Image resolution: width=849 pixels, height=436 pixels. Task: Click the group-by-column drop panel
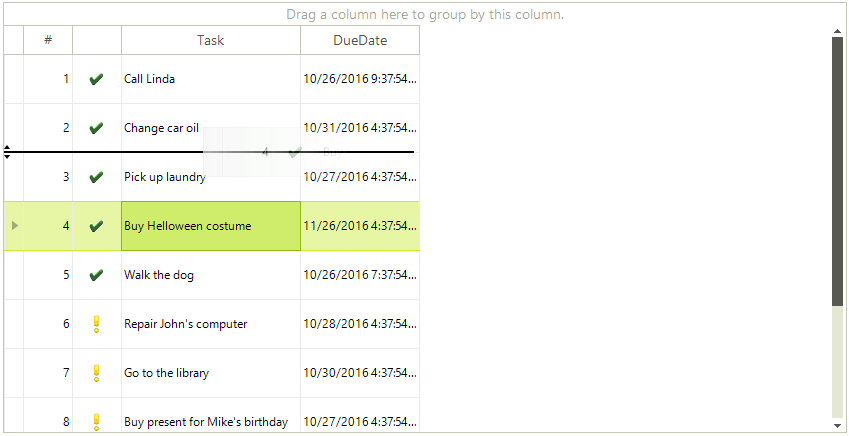425,14
